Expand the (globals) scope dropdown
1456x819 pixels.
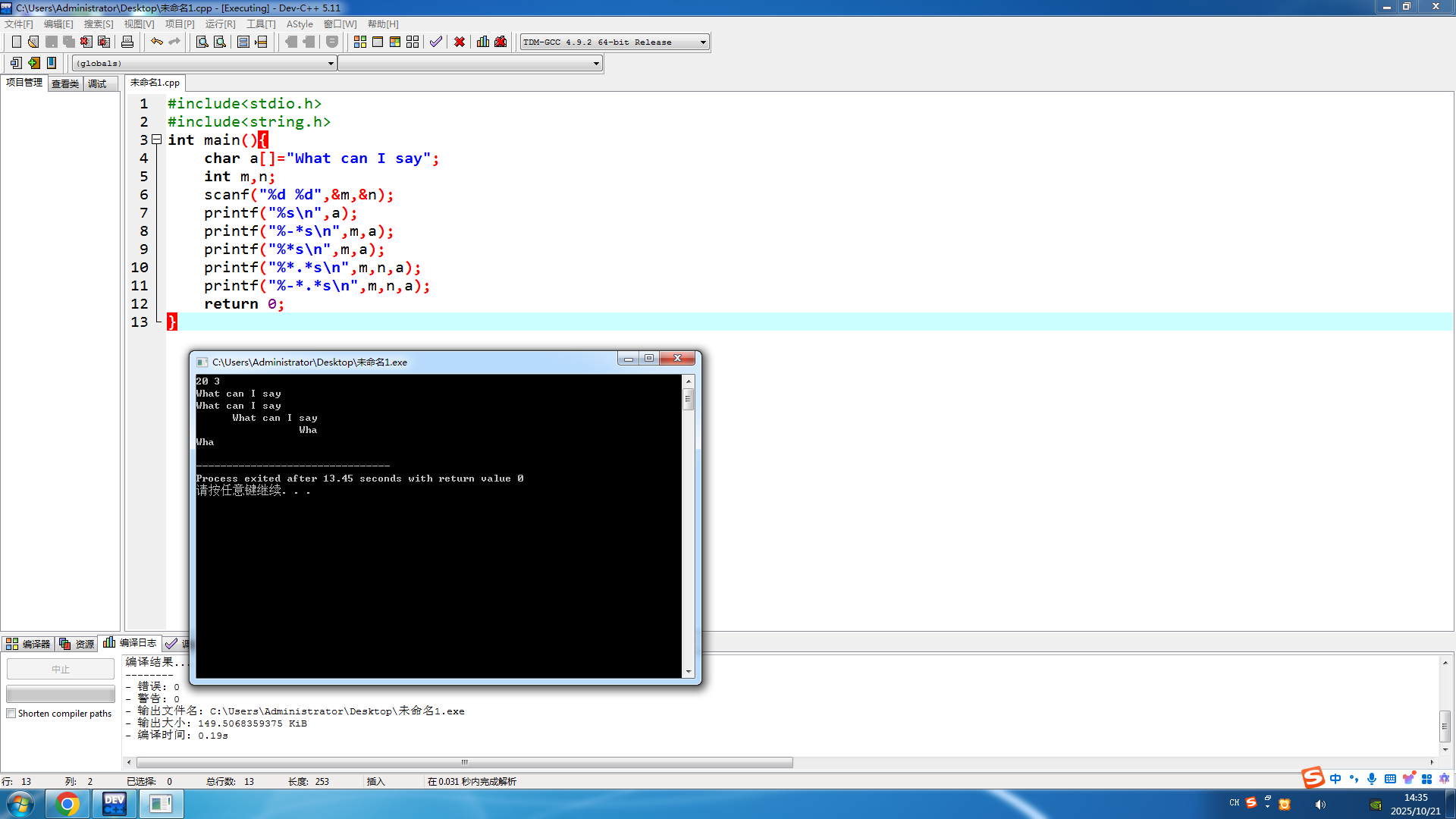pos(331,64)
